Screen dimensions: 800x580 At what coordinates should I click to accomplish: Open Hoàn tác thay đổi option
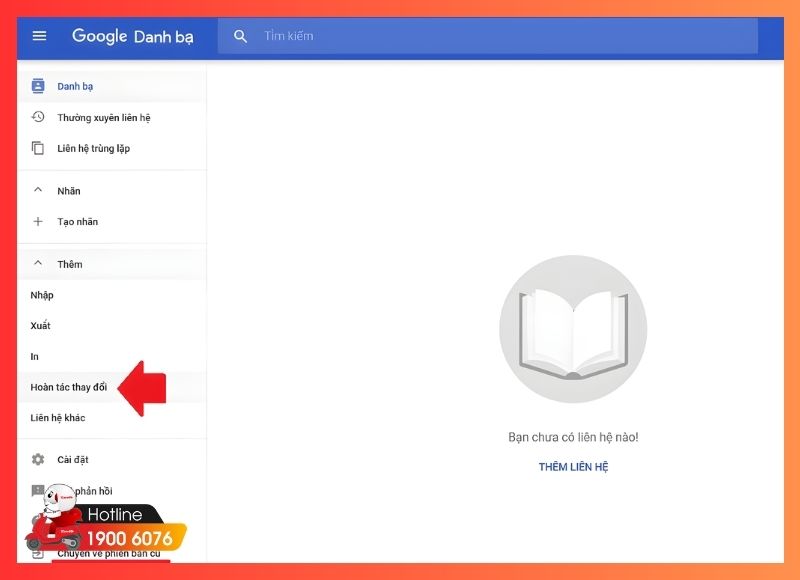(x=68, y=387)
